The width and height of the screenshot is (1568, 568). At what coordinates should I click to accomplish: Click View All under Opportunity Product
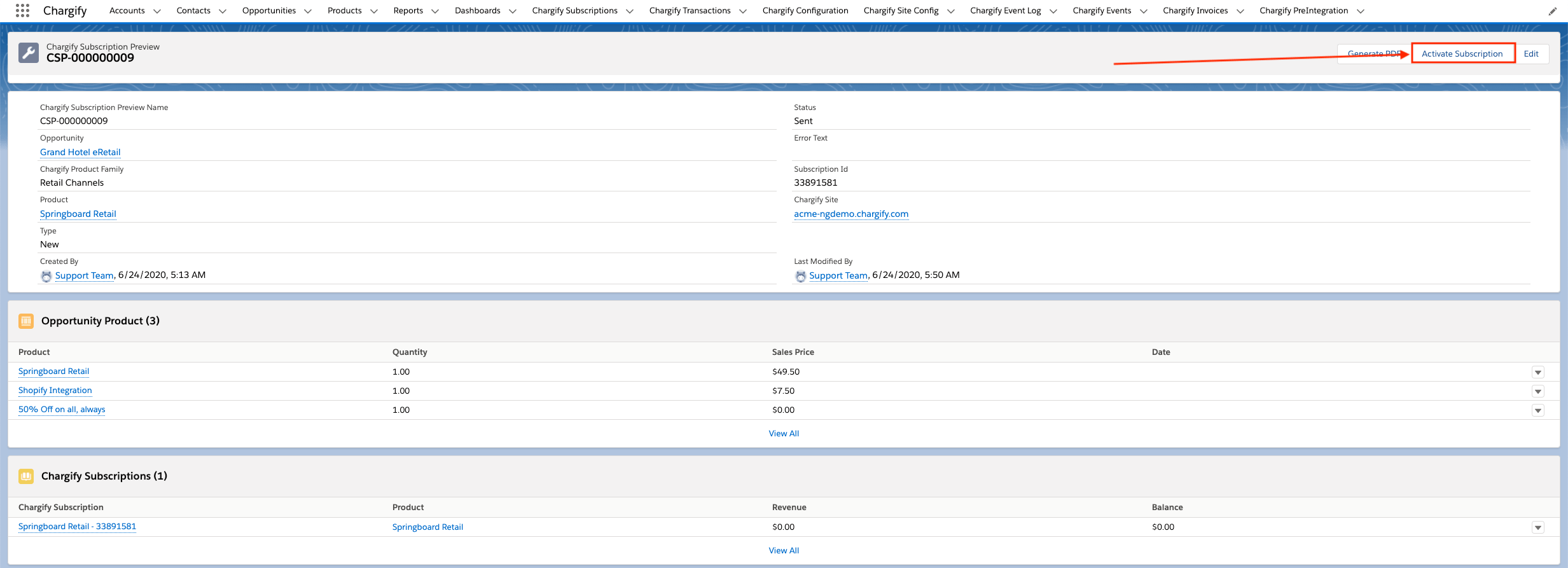(x=784, y=433)
